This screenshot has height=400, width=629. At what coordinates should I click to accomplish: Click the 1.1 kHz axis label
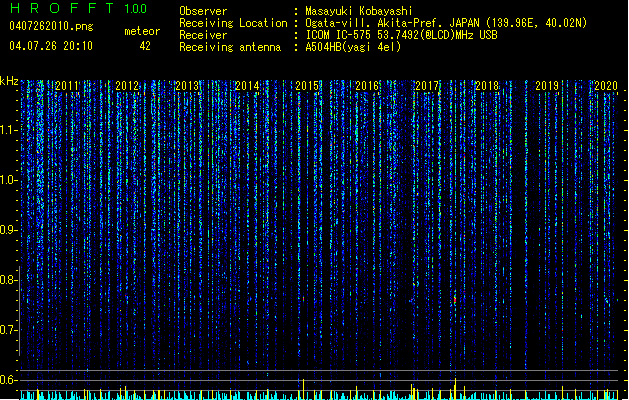(8, 130)
